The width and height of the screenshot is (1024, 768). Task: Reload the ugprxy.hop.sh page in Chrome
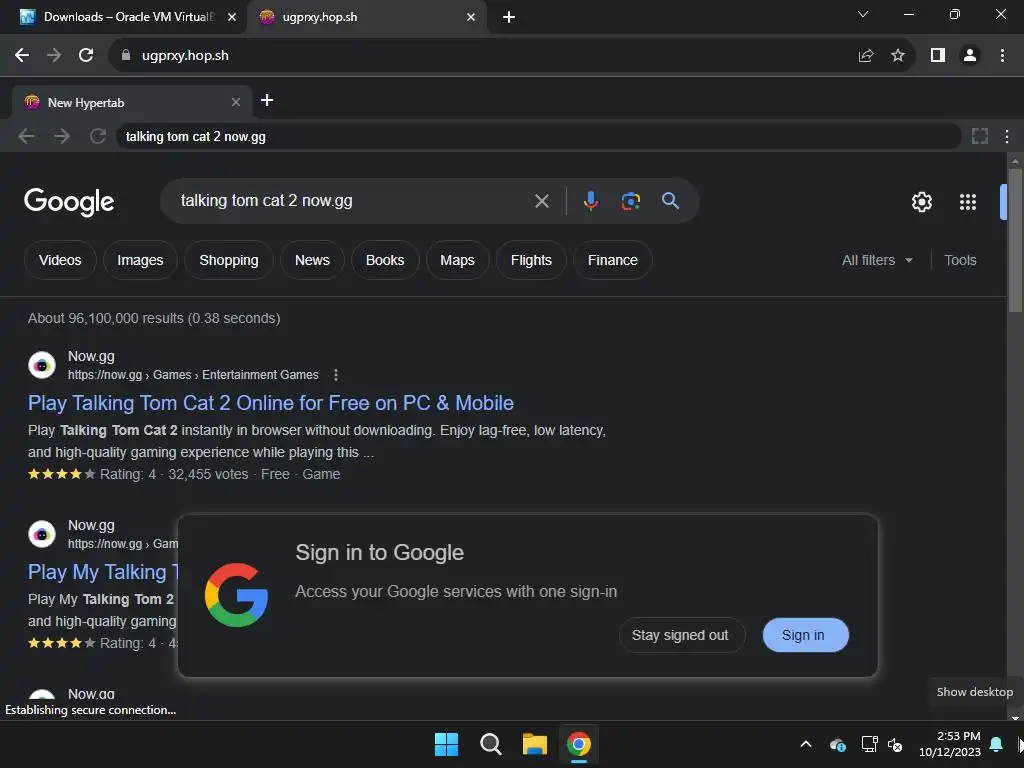[x=86, y=56]
